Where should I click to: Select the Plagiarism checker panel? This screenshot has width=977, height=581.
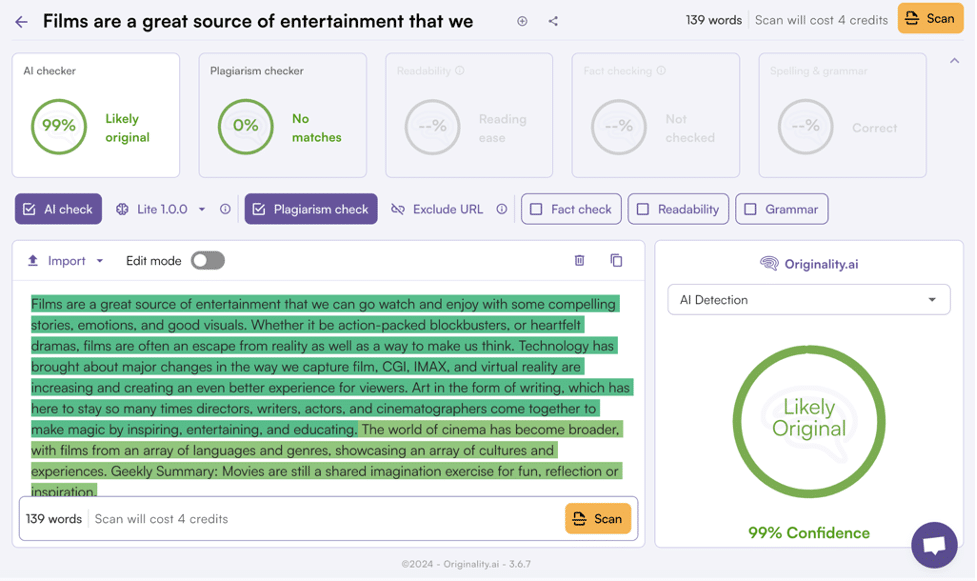pos(283,115)
